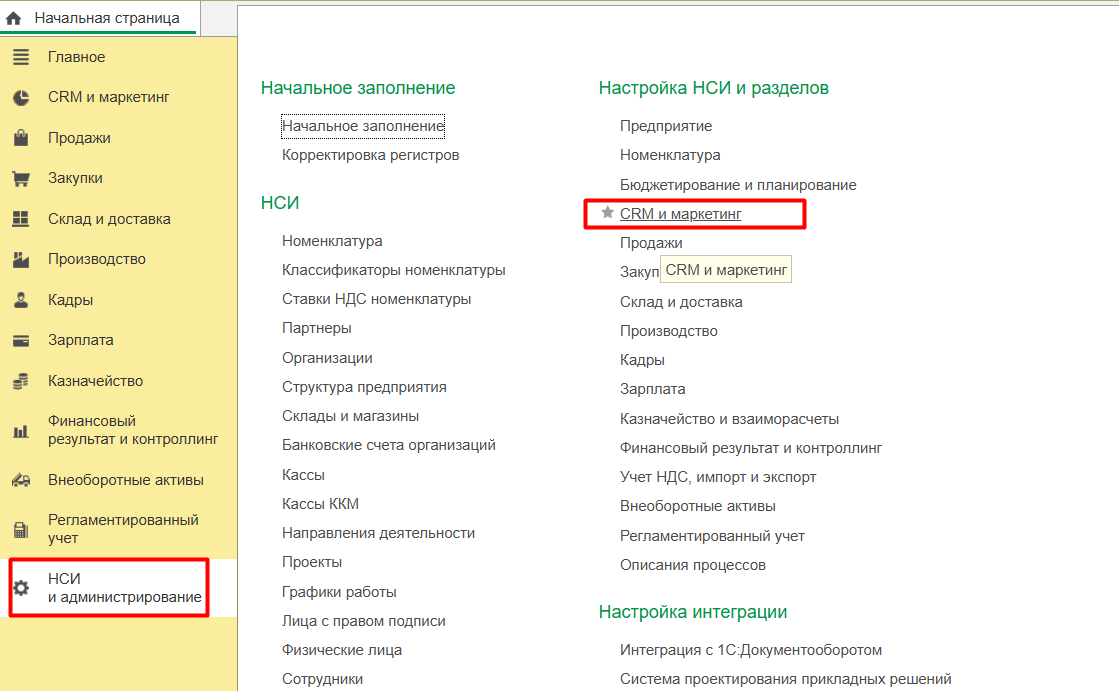Open Предприятие settings
The image size is (1119, 691).
[x=666, y=126]
